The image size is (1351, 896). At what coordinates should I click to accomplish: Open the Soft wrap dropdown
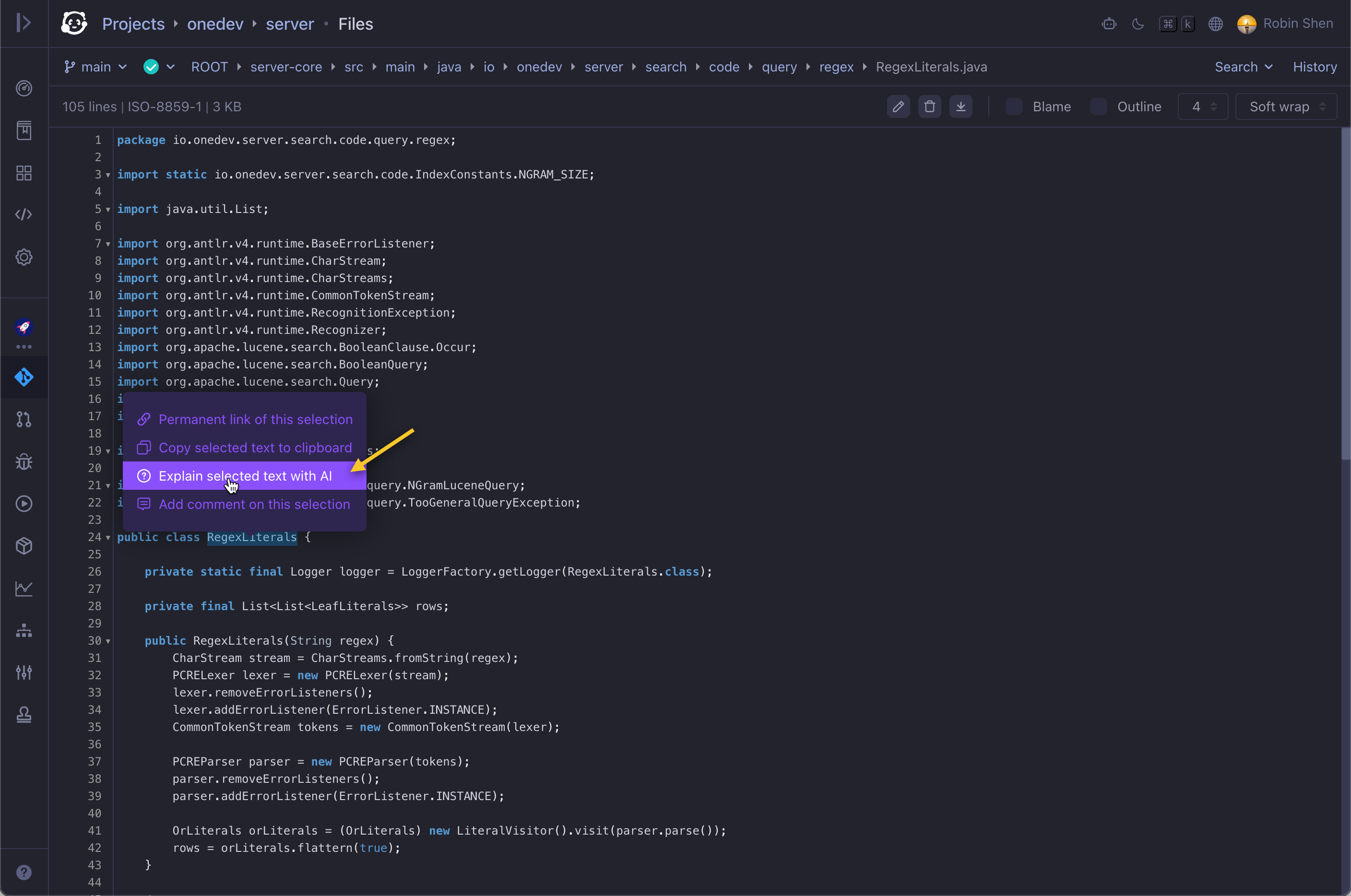(x=1286, y=106)
